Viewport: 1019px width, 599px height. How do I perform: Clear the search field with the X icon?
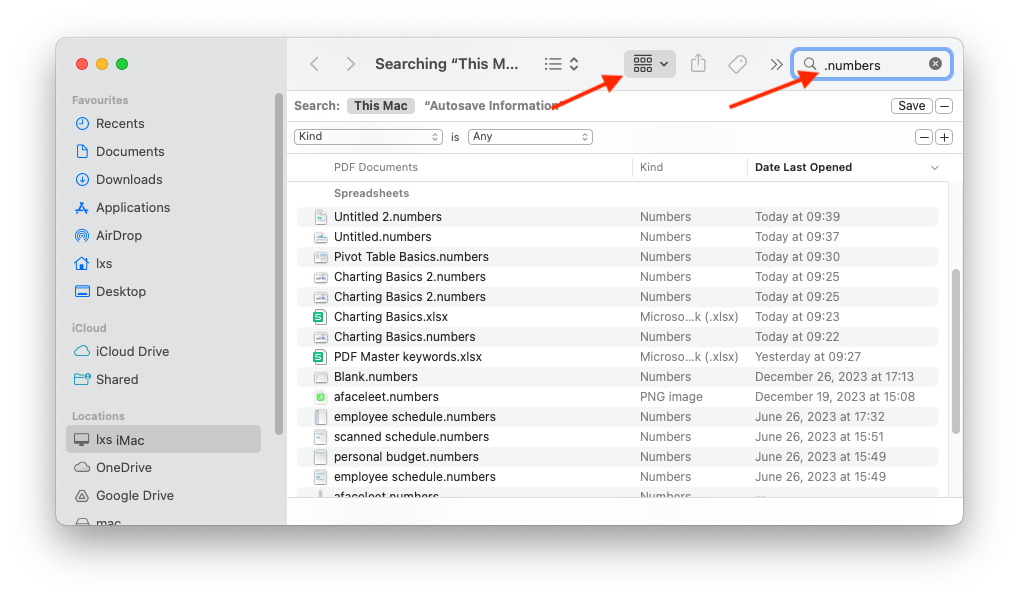point(935,64)
